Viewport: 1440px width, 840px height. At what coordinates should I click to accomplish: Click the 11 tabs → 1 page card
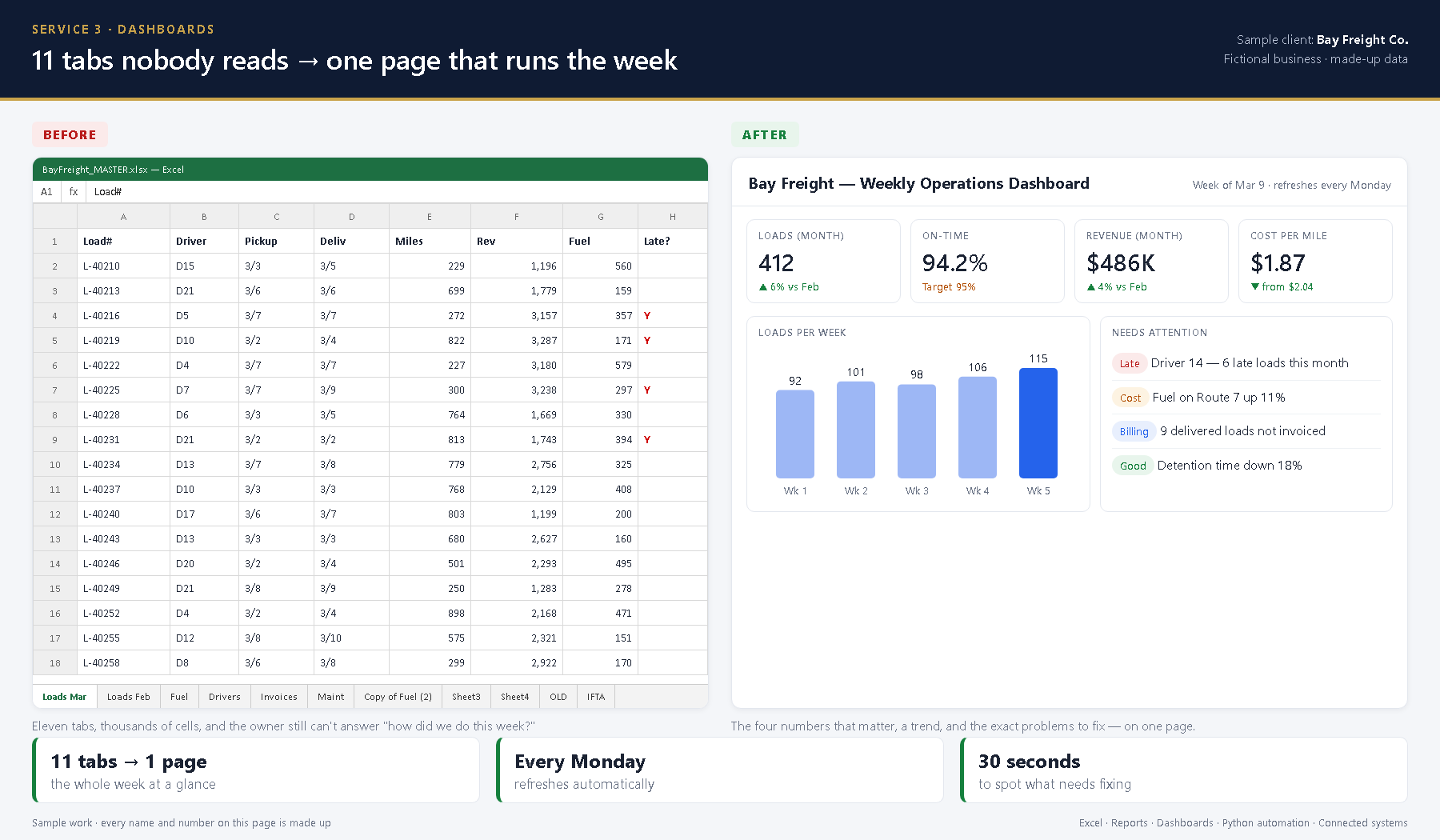256,770
